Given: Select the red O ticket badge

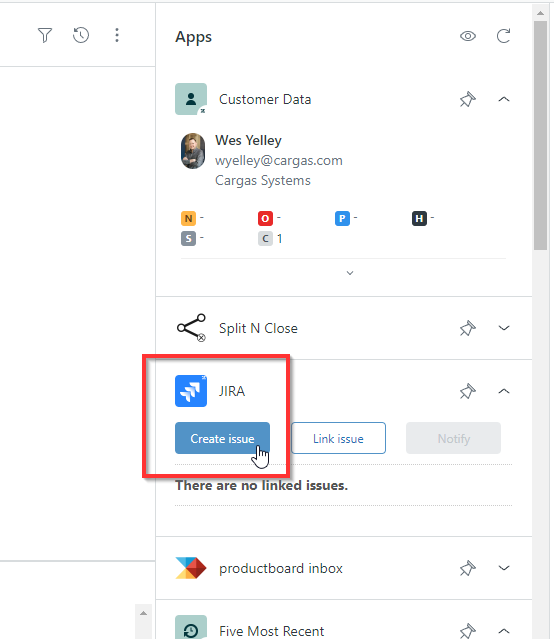Looking at the screenshot, I should click(x=265, y=218).
